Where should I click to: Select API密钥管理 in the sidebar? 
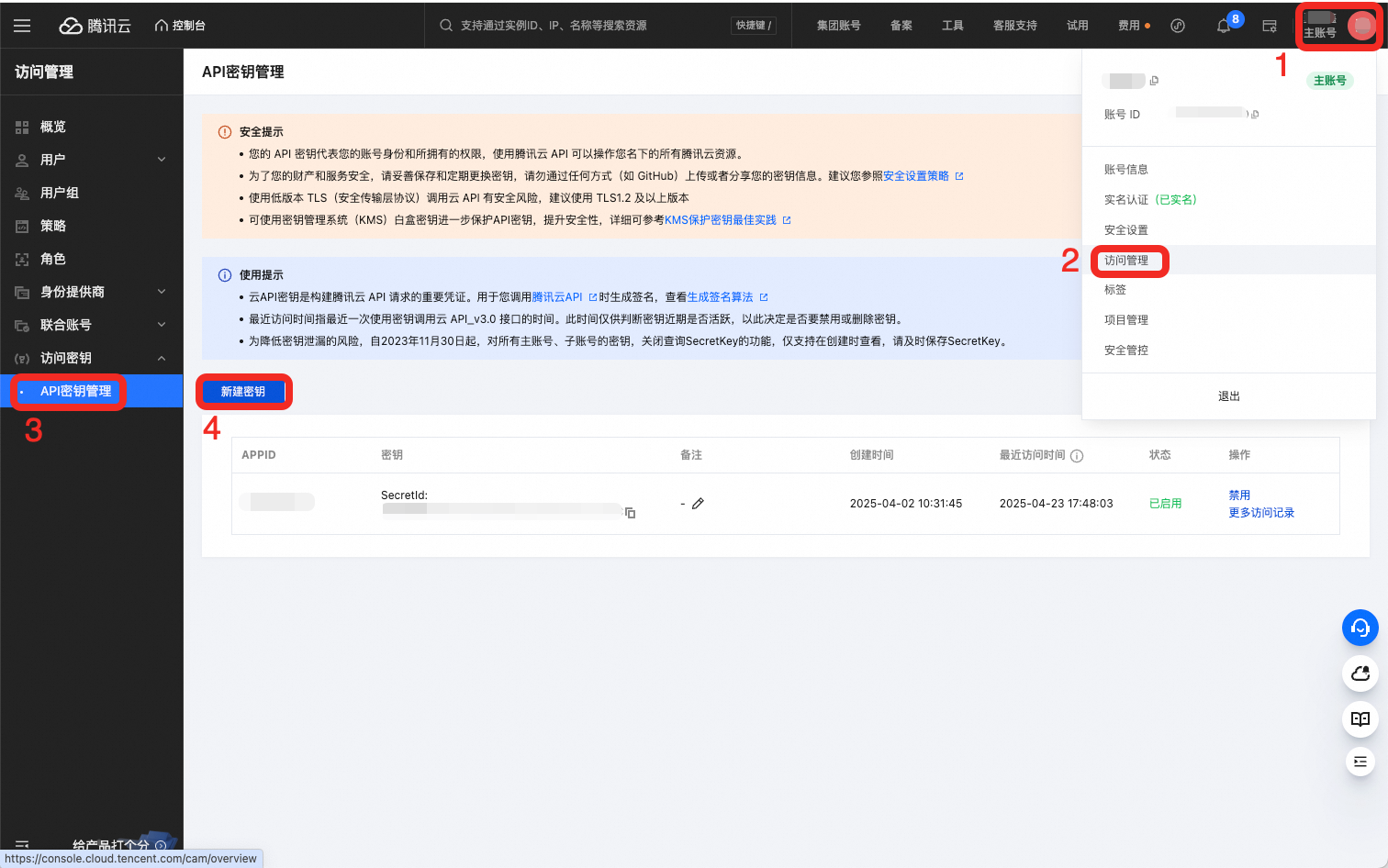tap(92, 391)
